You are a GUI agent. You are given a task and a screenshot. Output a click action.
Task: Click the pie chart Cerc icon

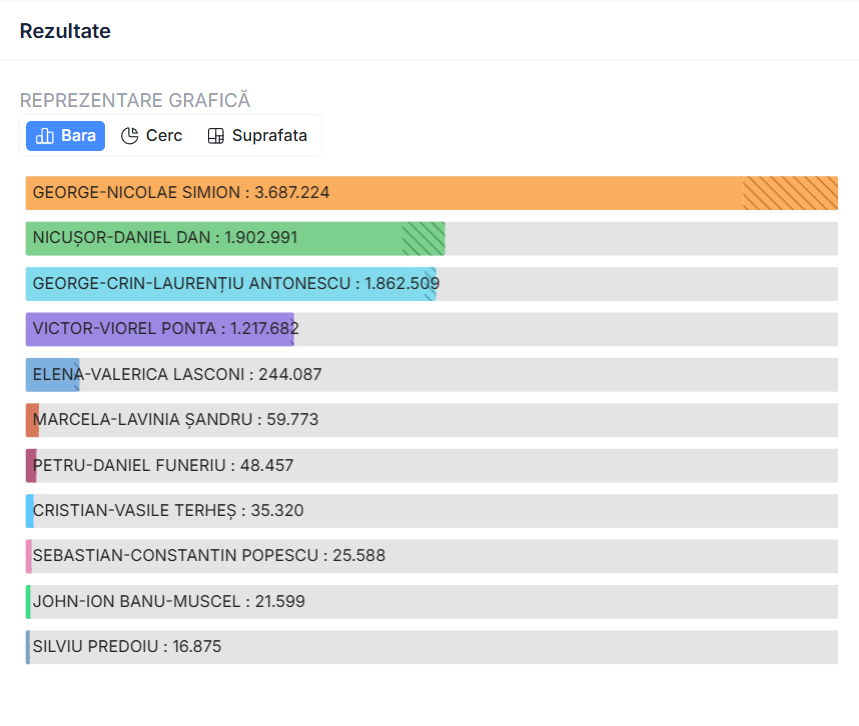(130, 136)
